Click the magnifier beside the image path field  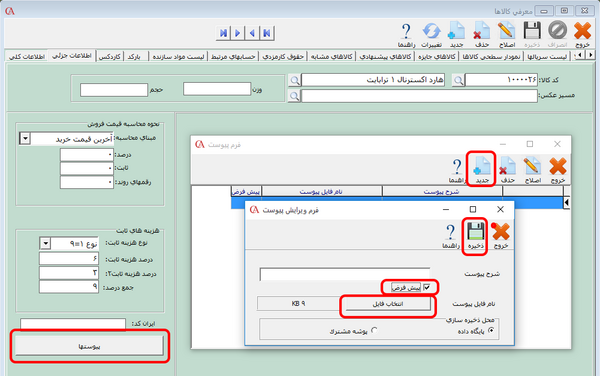coord(294,96)
